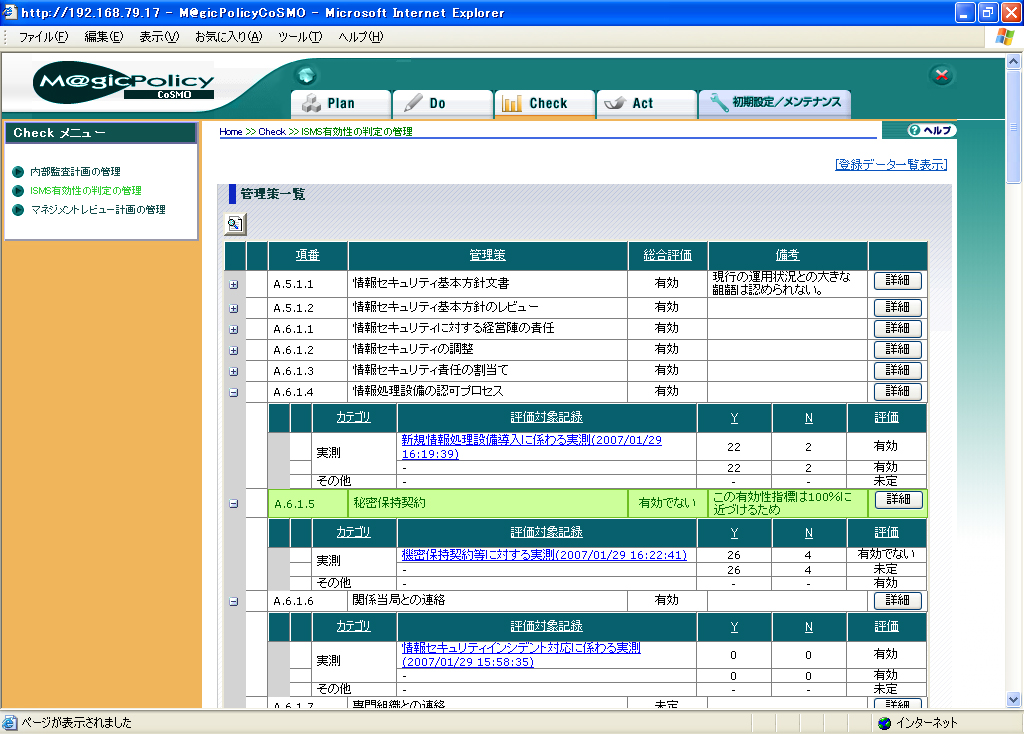Expand row A.6.1.2 details

(x=234, y=350)
